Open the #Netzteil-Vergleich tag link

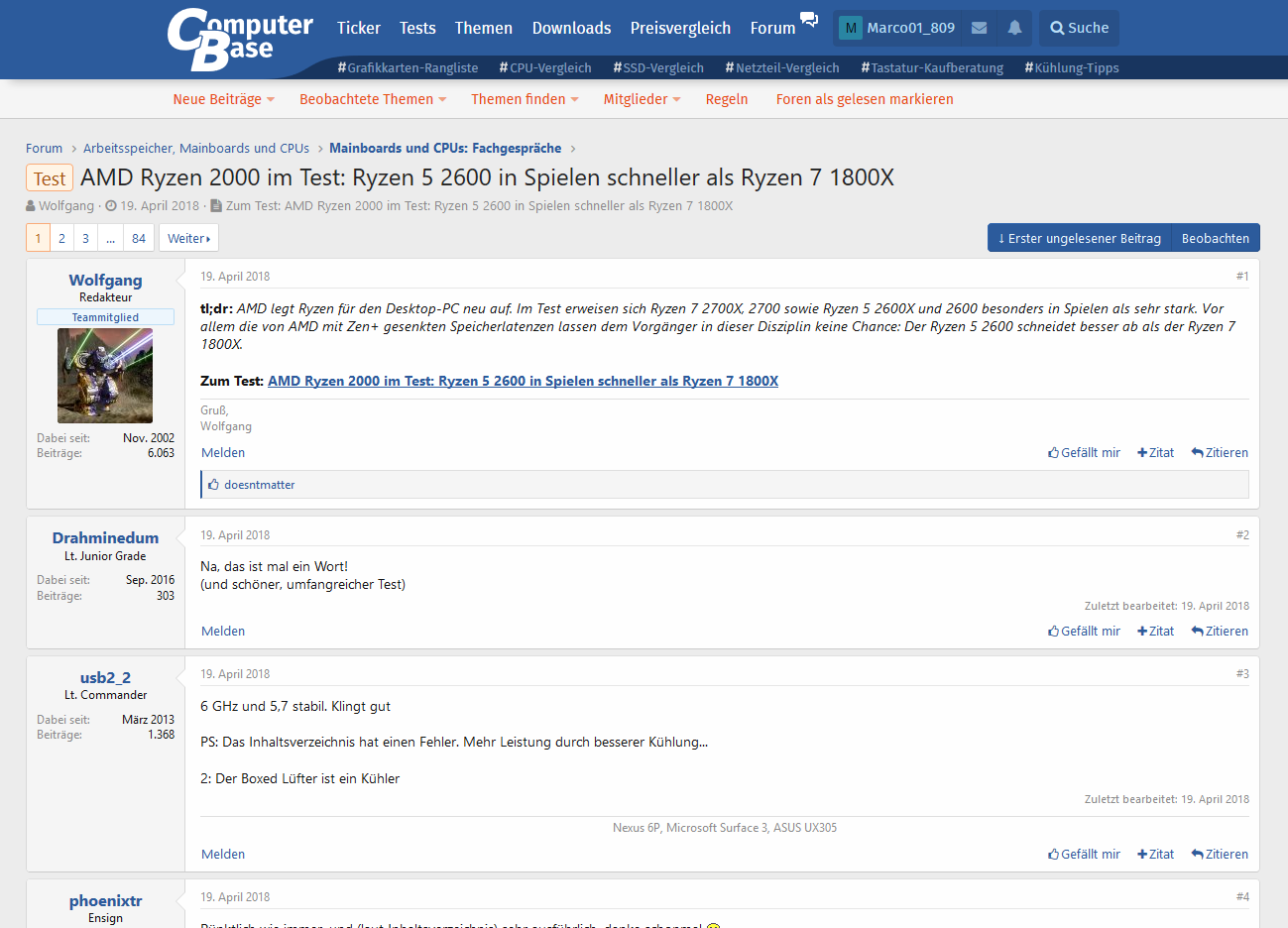click(782, 68)
